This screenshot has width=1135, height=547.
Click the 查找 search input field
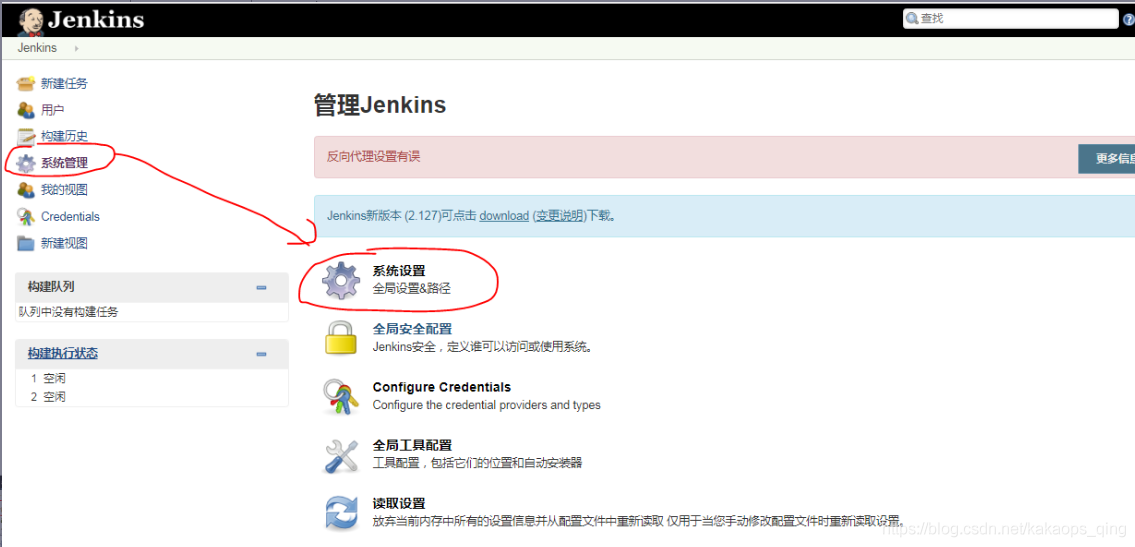(1011, 19)
